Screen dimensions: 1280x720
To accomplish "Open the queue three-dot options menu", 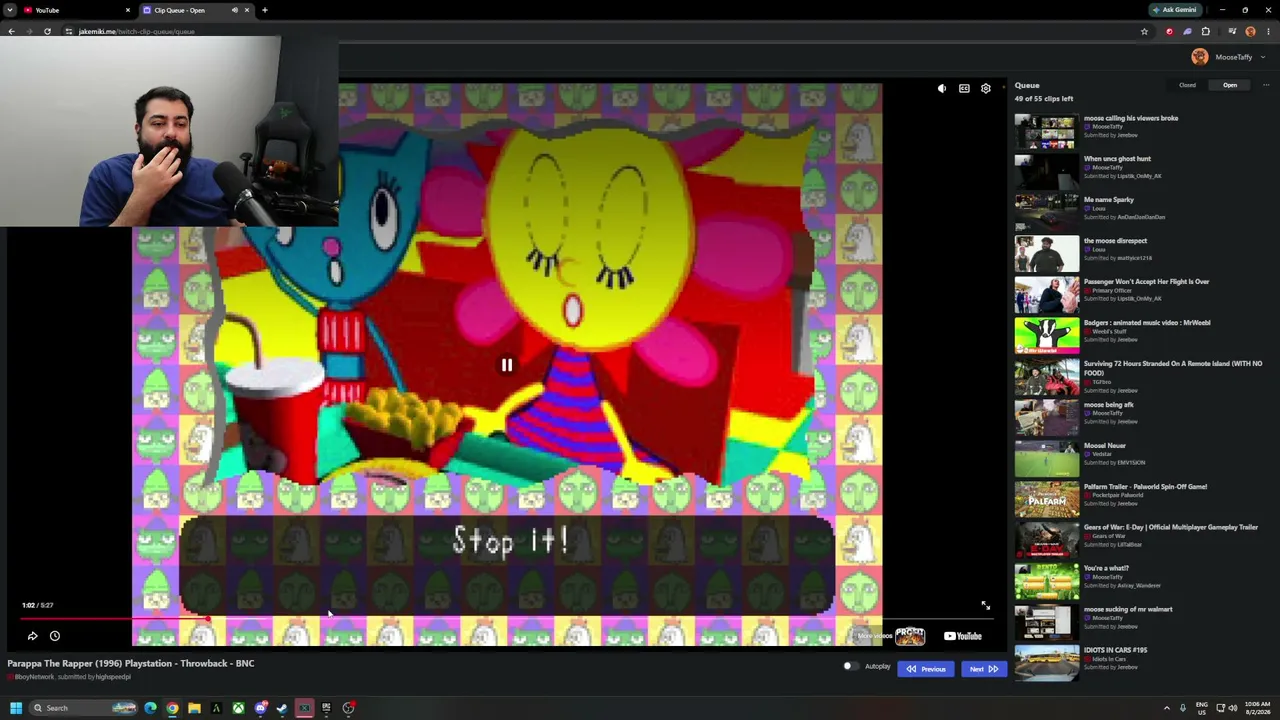I will [x=1266, y=86].
